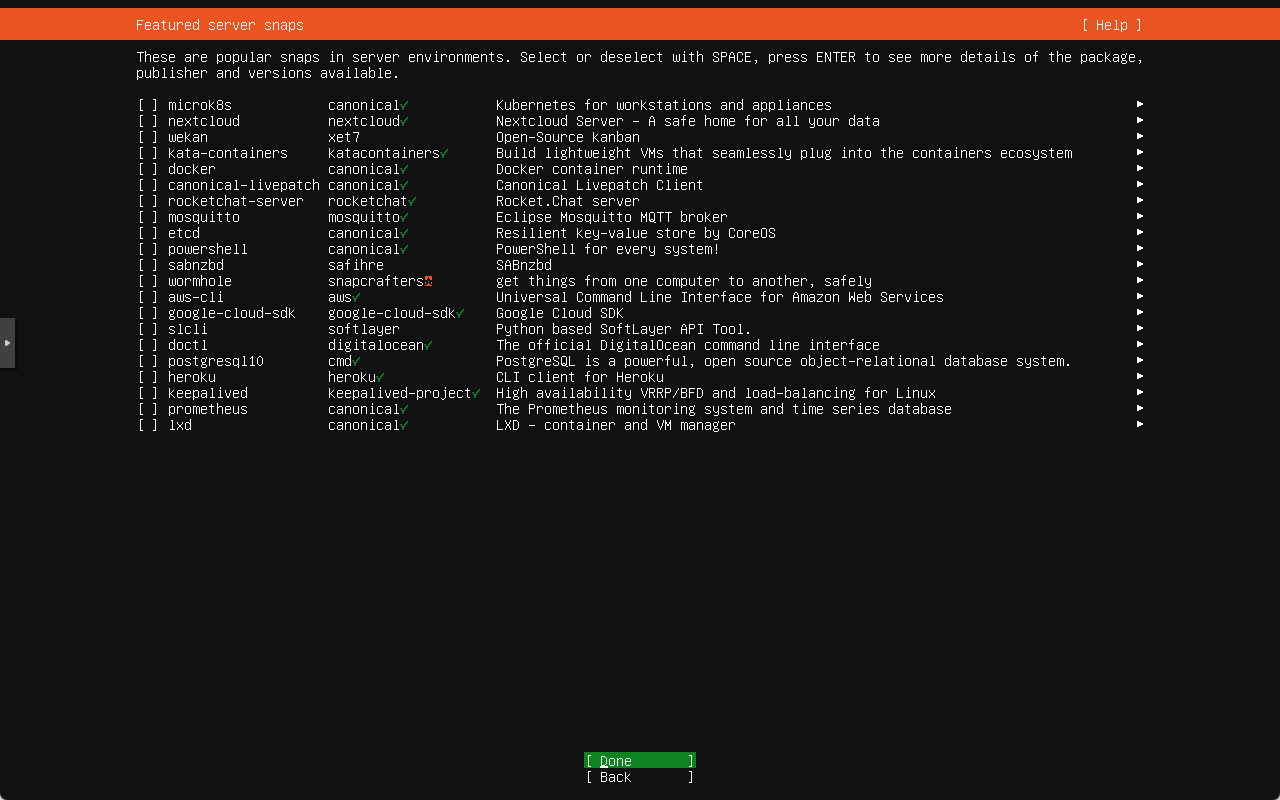Viewport: 1280px width, 800px height.
Task: Click 'Docker container runtime' description
Action: 592,169
